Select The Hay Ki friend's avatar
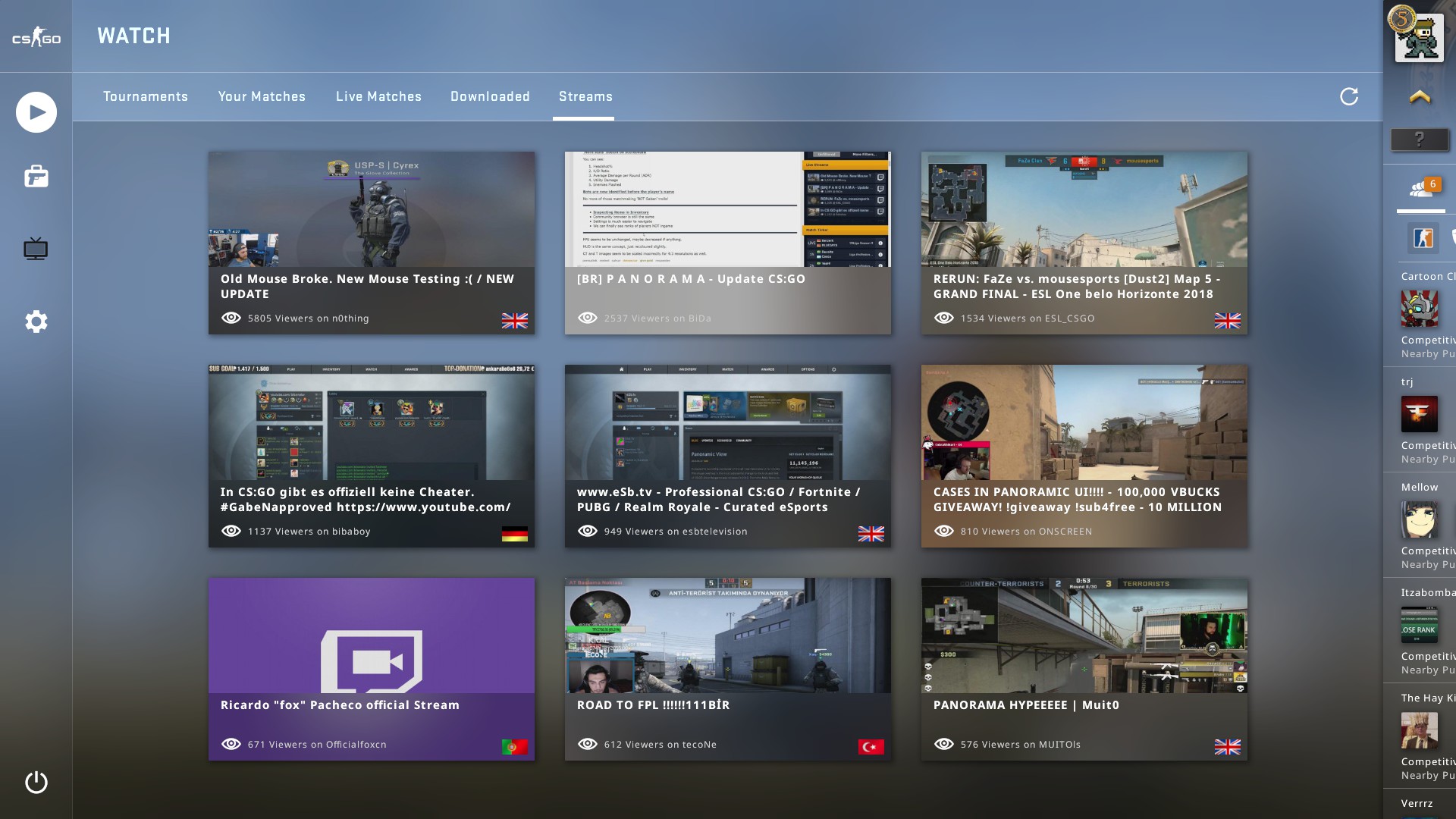This screenshot has height=819, width=1456. click(1420, 730)
